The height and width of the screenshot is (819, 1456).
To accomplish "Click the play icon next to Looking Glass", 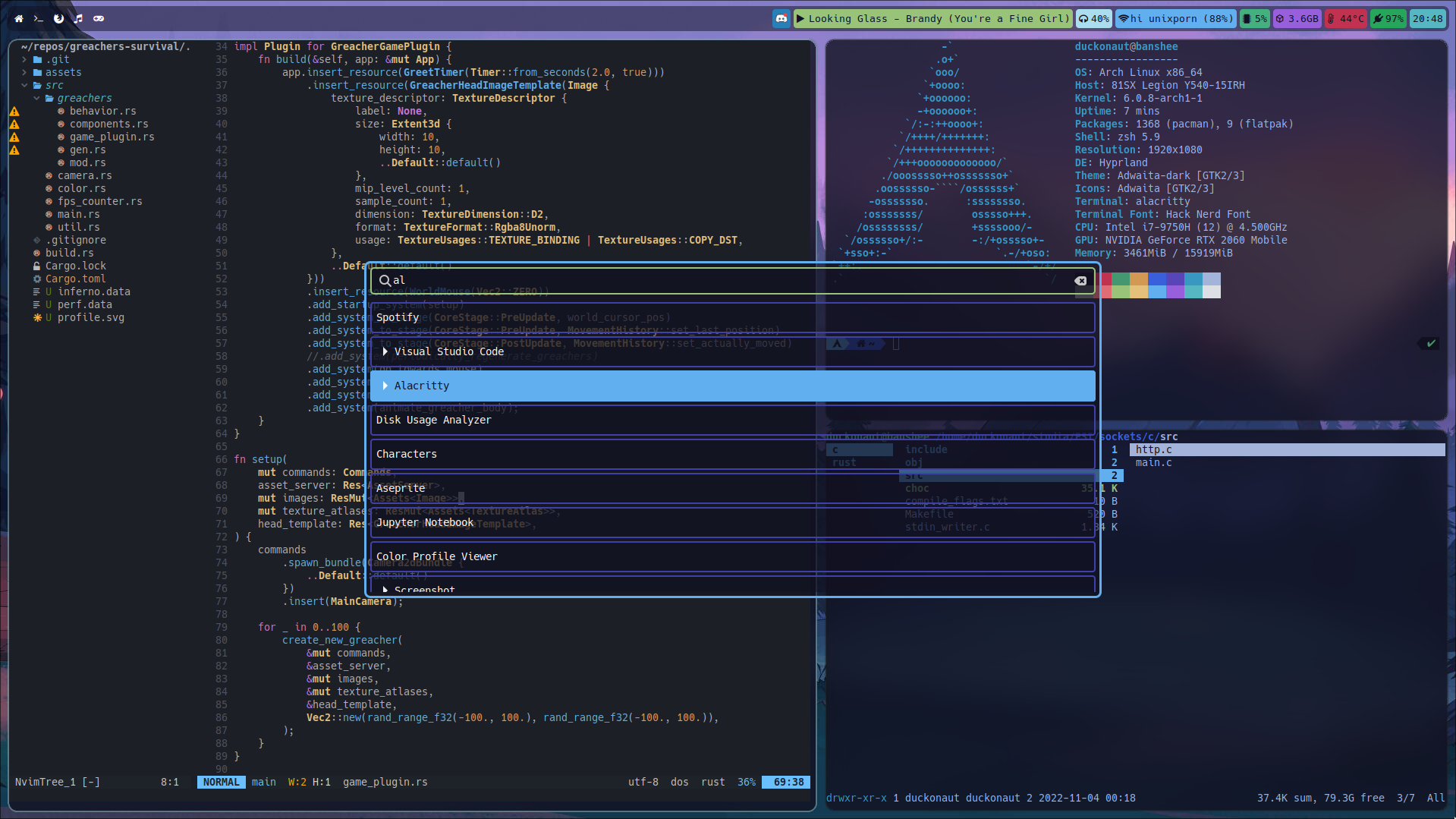I will point(800,18).
